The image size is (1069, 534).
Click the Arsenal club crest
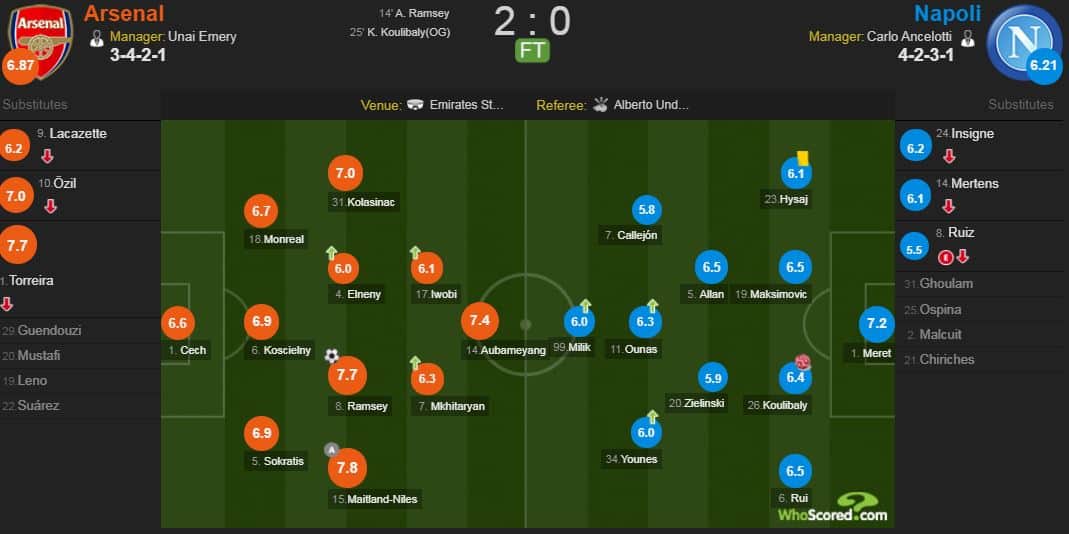coord(40,41)
